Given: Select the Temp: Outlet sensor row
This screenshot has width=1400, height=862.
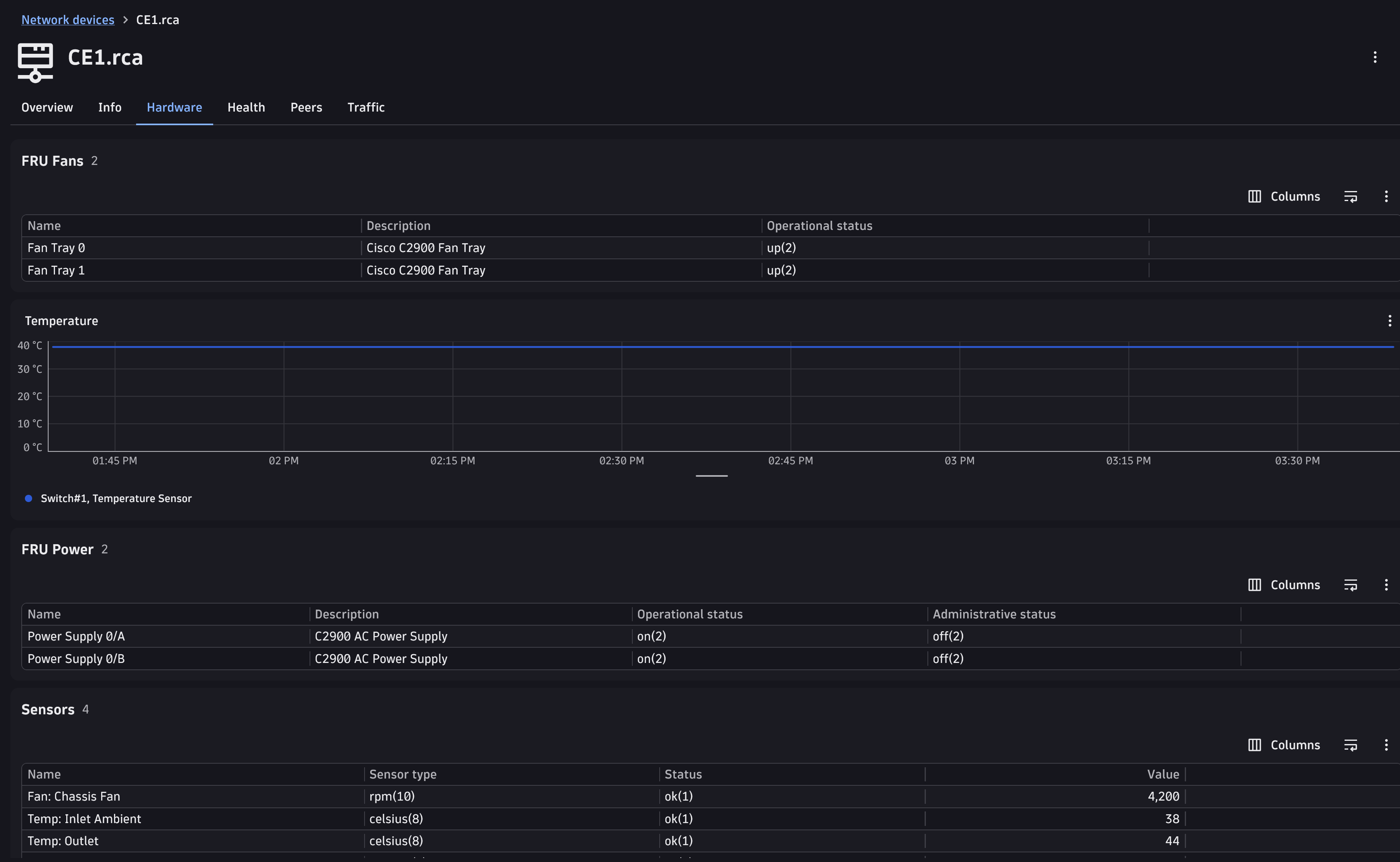Looking at the screenshot, I should [x=711, y=841].
